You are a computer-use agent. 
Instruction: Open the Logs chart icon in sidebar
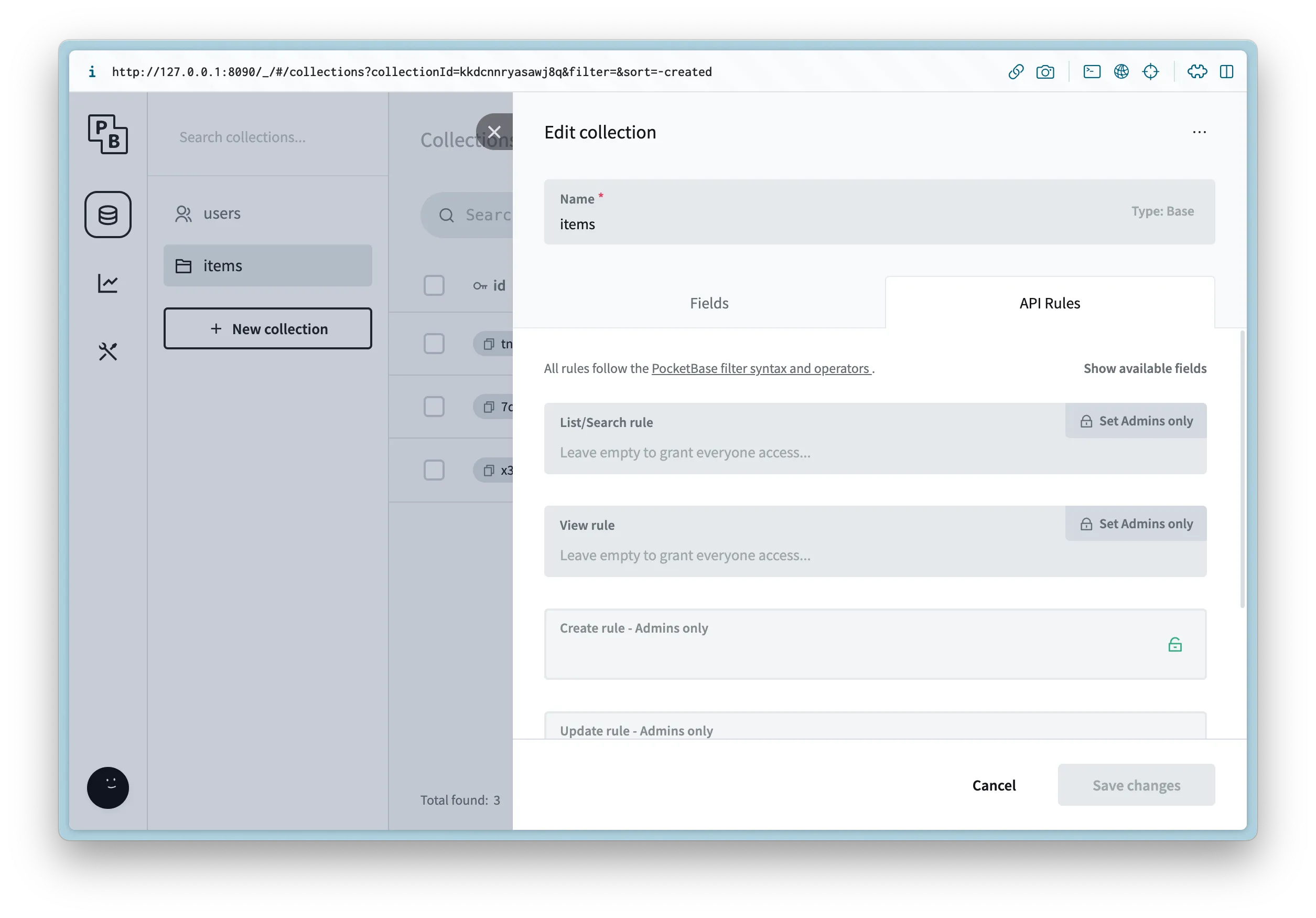click(108, 283)
